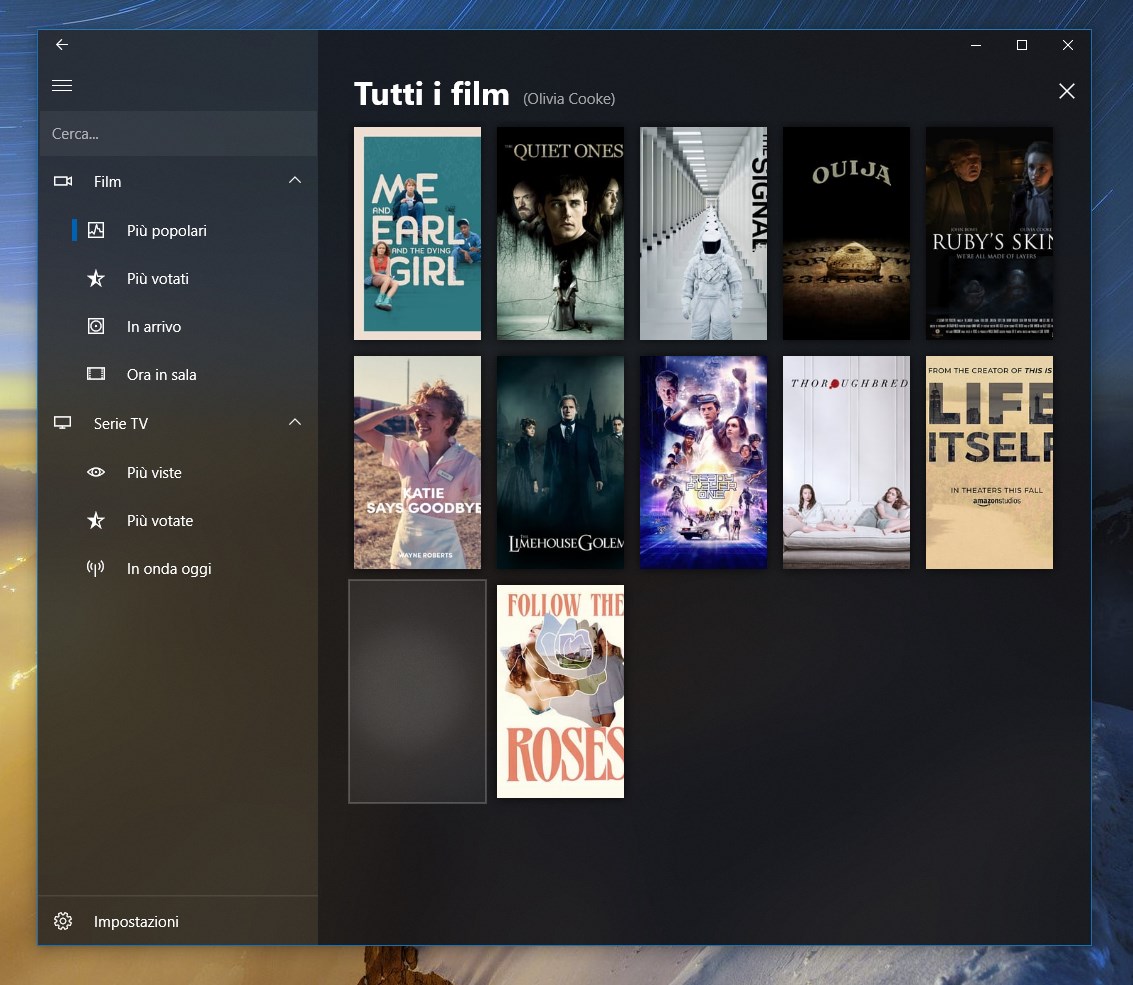Close the Tutti i film panel
The image size is (1133, 985).
point(1067,91)
